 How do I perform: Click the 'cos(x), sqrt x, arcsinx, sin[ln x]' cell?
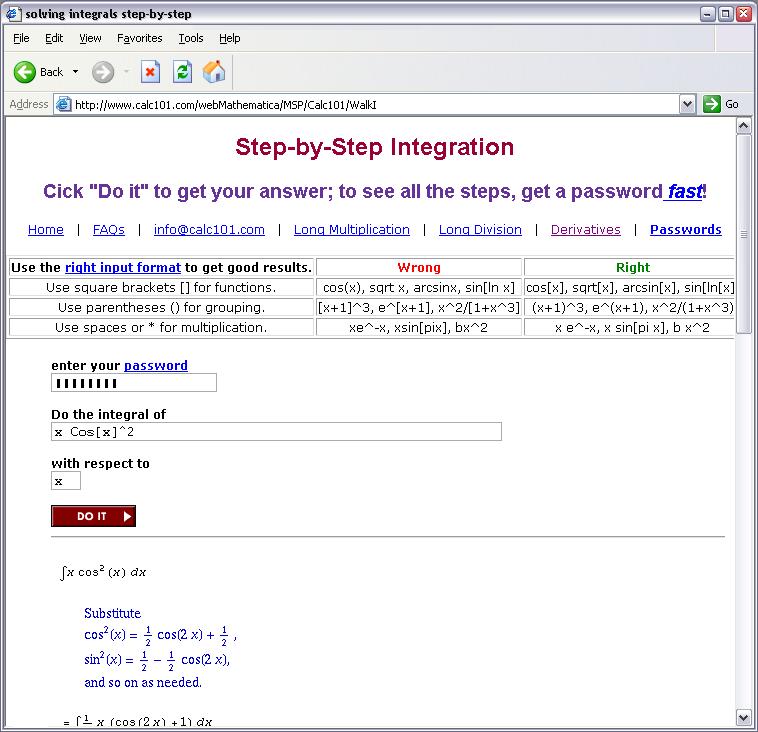coord(419,288)
